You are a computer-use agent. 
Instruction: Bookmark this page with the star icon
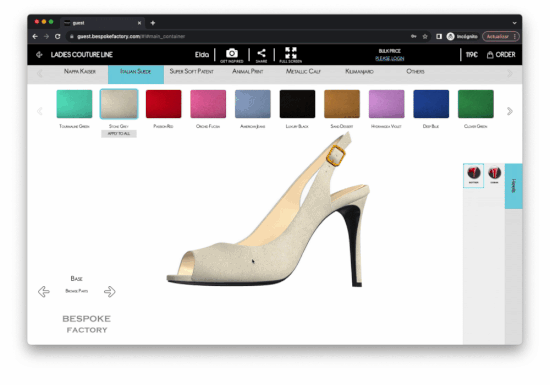tap(425, 36)
